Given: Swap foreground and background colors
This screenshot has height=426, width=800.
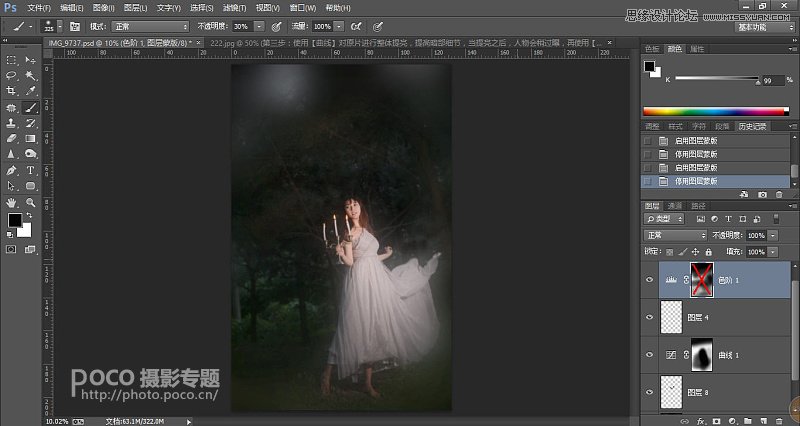Looking at the screenshot, I should tap(29, 216).
